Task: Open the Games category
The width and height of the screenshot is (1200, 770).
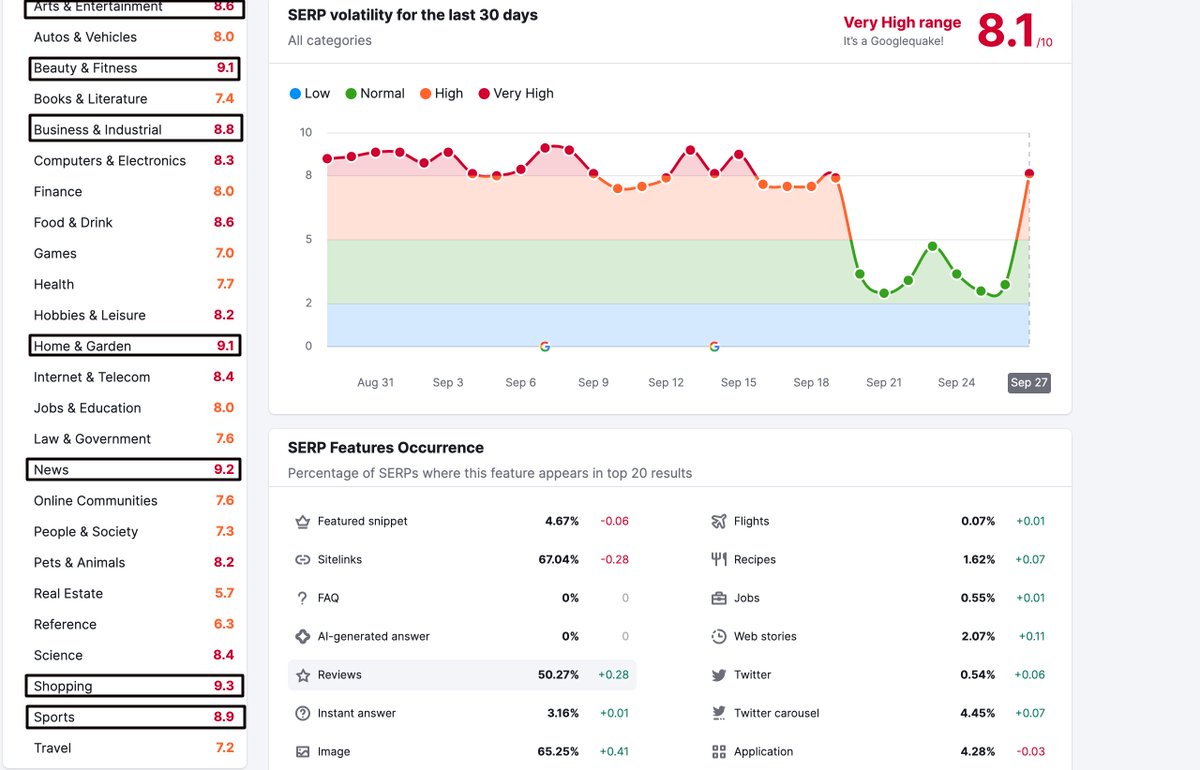Action: point(136,253)
